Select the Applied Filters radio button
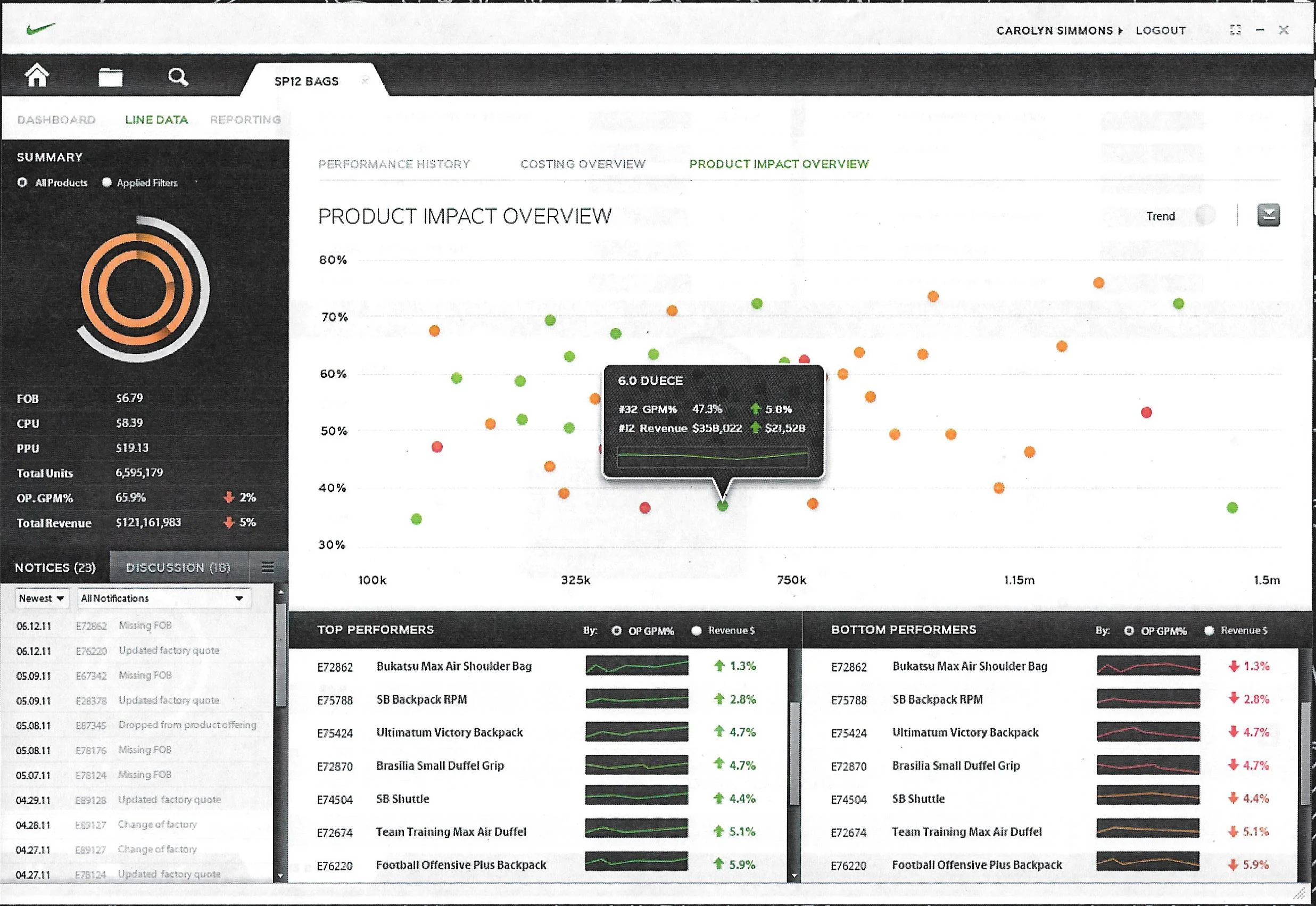Screen dimensions: 1316x906 (106, 183)
